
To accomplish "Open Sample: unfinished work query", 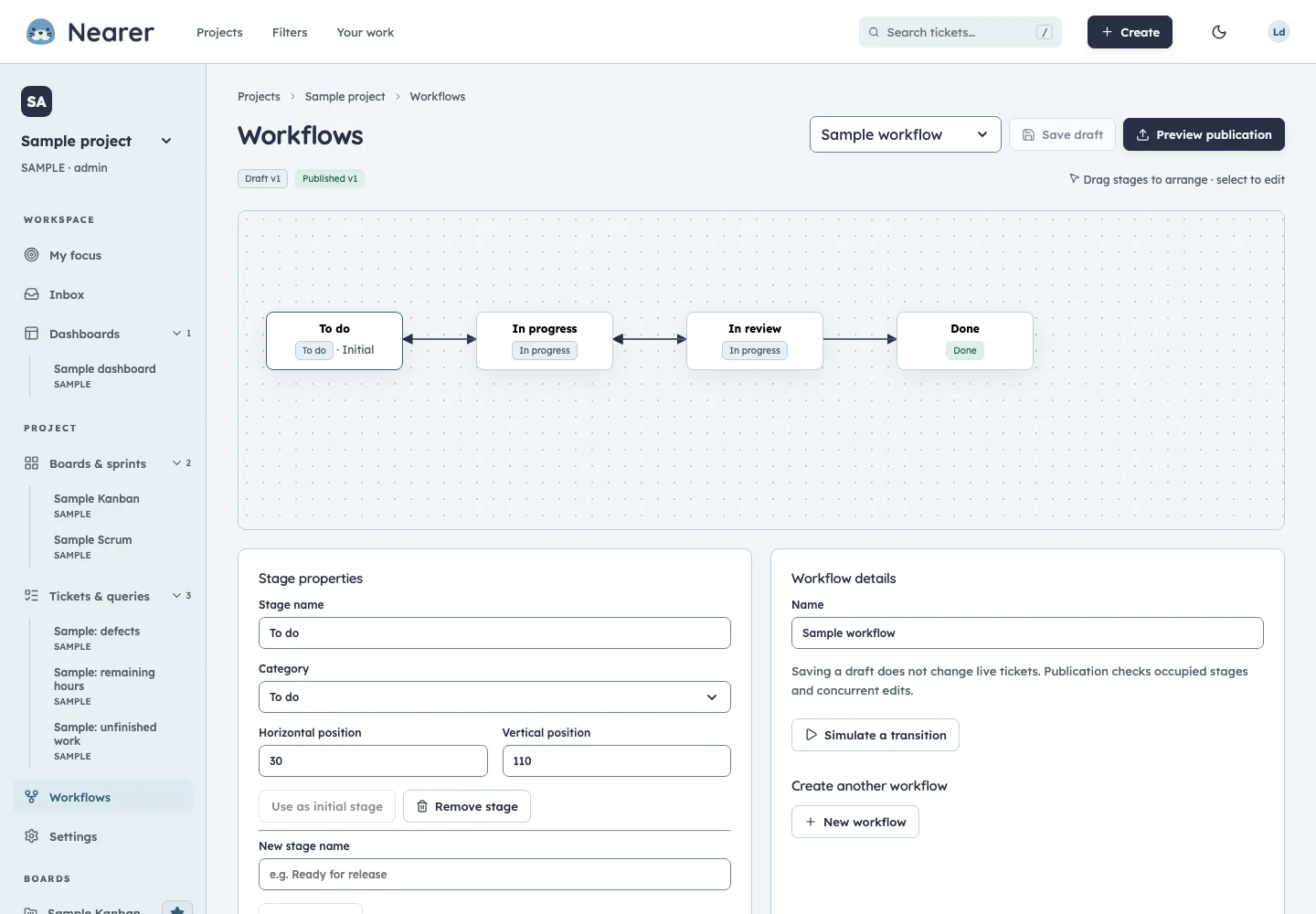I will [x=105, y=740].
